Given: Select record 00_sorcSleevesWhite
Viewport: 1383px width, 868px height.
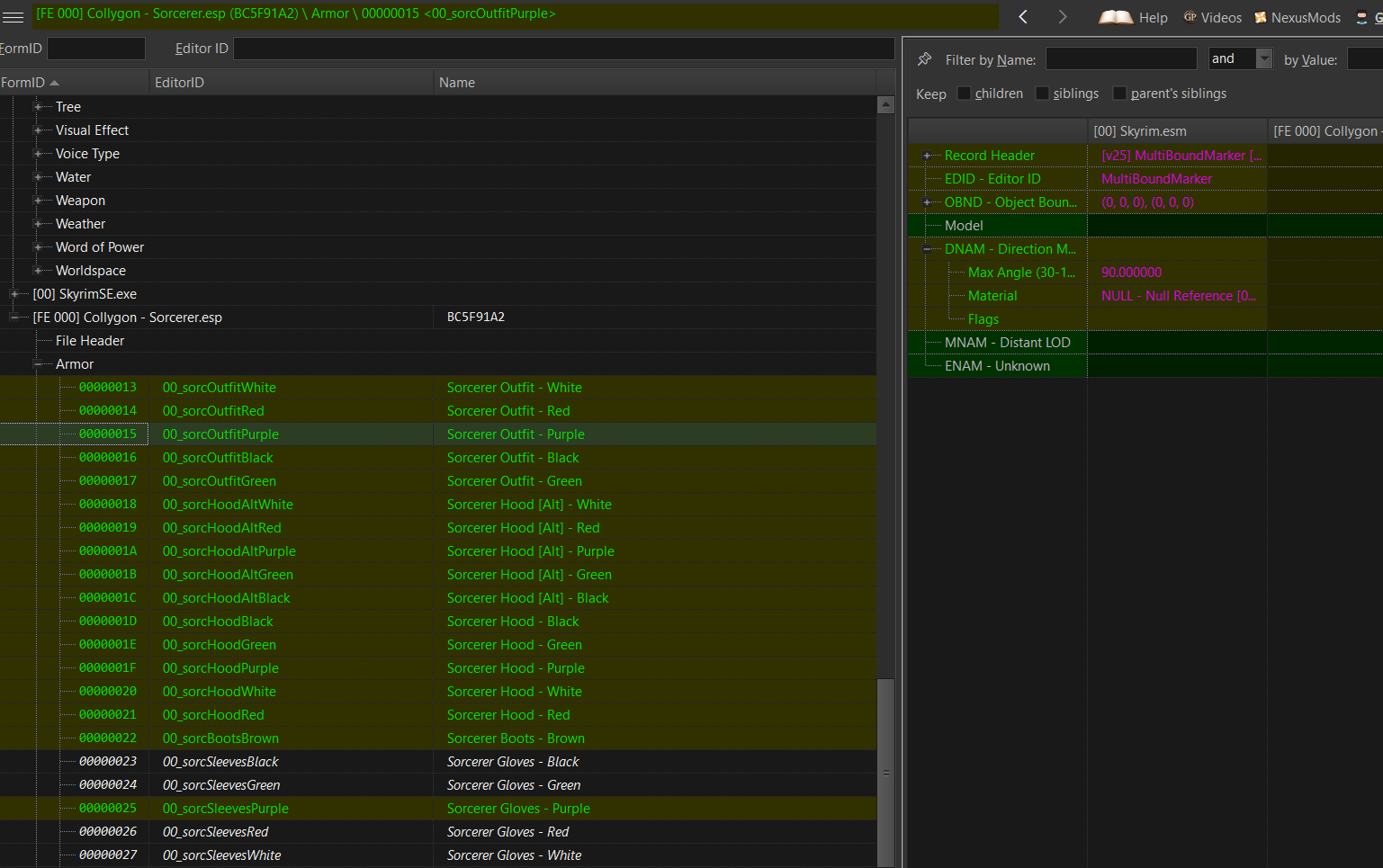Looking at the screenshot, I should tap(437, 855).
